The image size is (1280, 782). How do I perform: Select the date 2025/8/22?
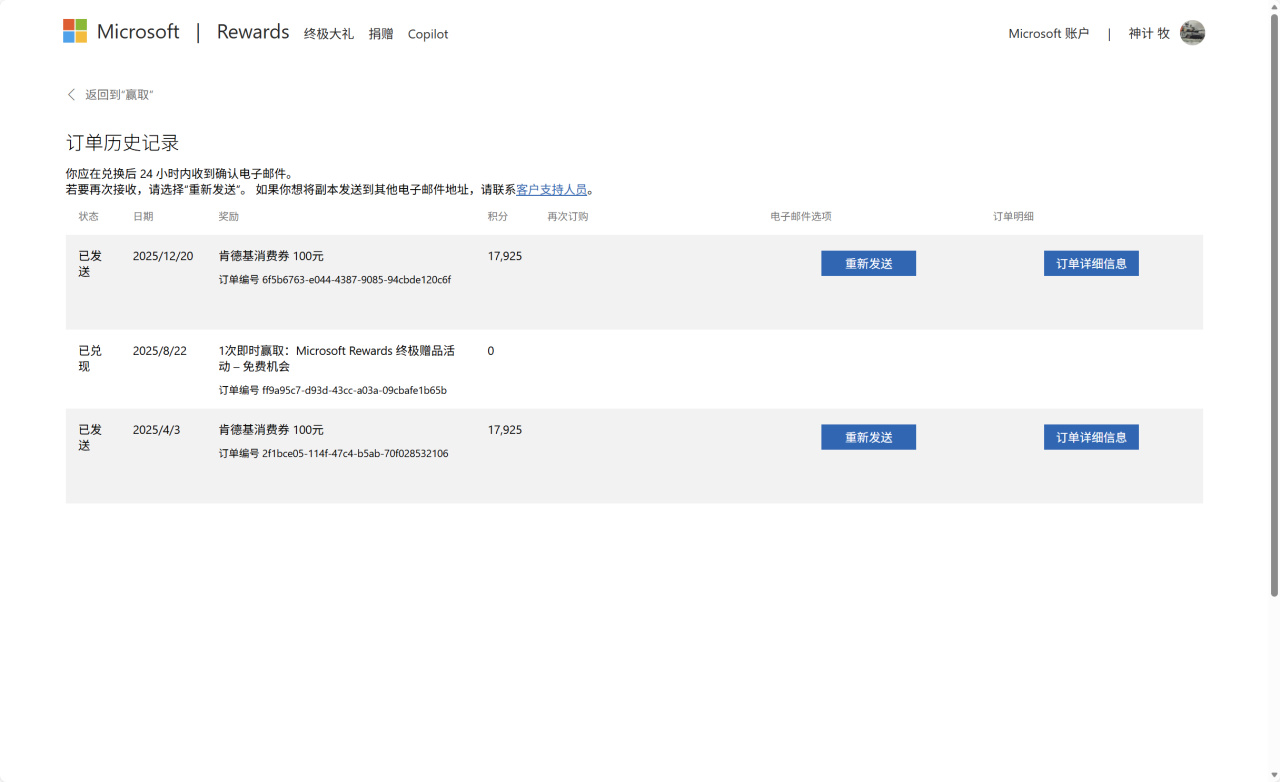pos(160,351)
